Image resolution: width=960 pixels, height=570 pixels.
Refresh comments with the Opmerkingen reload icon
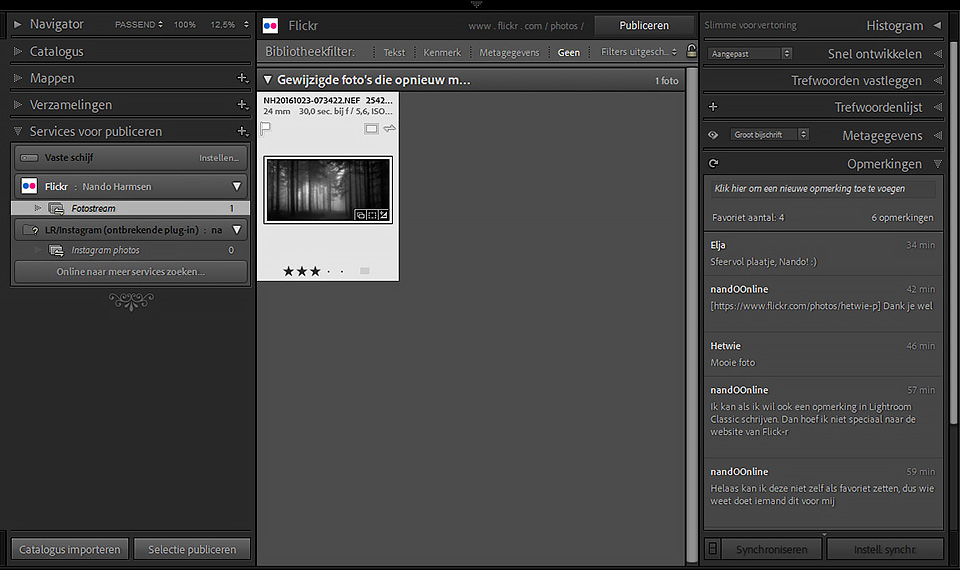tap(713, 163)
